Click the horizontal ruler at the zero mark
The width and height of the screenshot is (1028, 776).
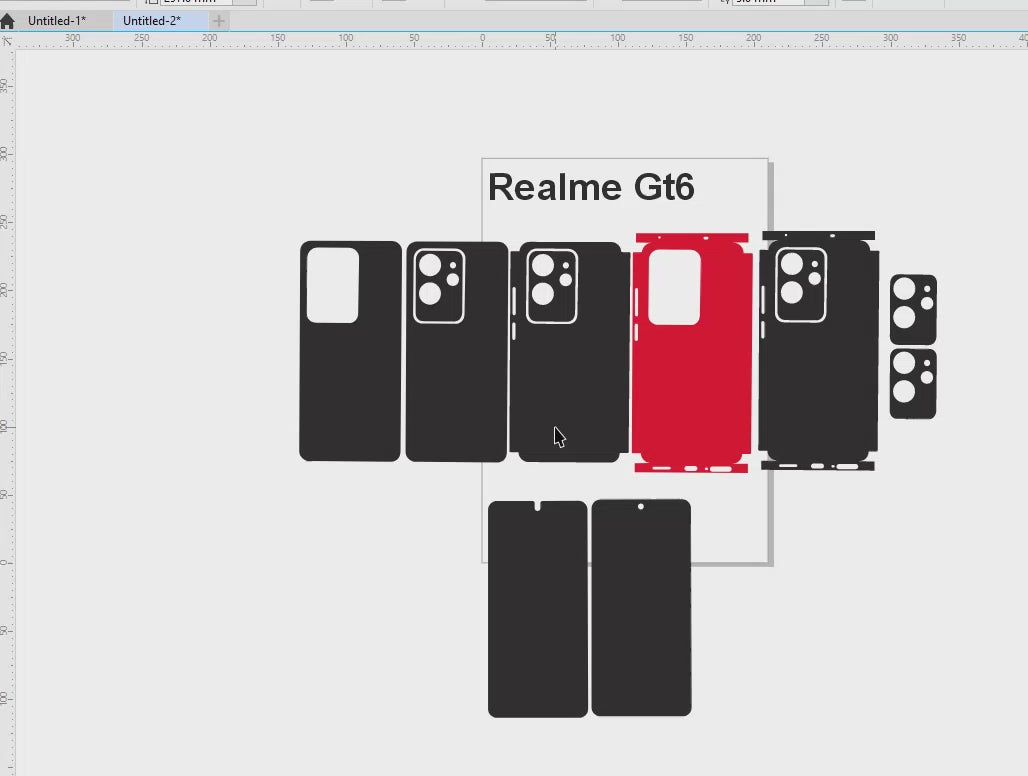pyautogui.click(x=482, y=39)
